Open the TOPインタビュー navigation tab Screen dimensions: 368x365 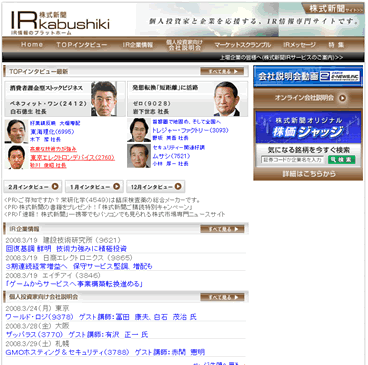tap(82, 44)
